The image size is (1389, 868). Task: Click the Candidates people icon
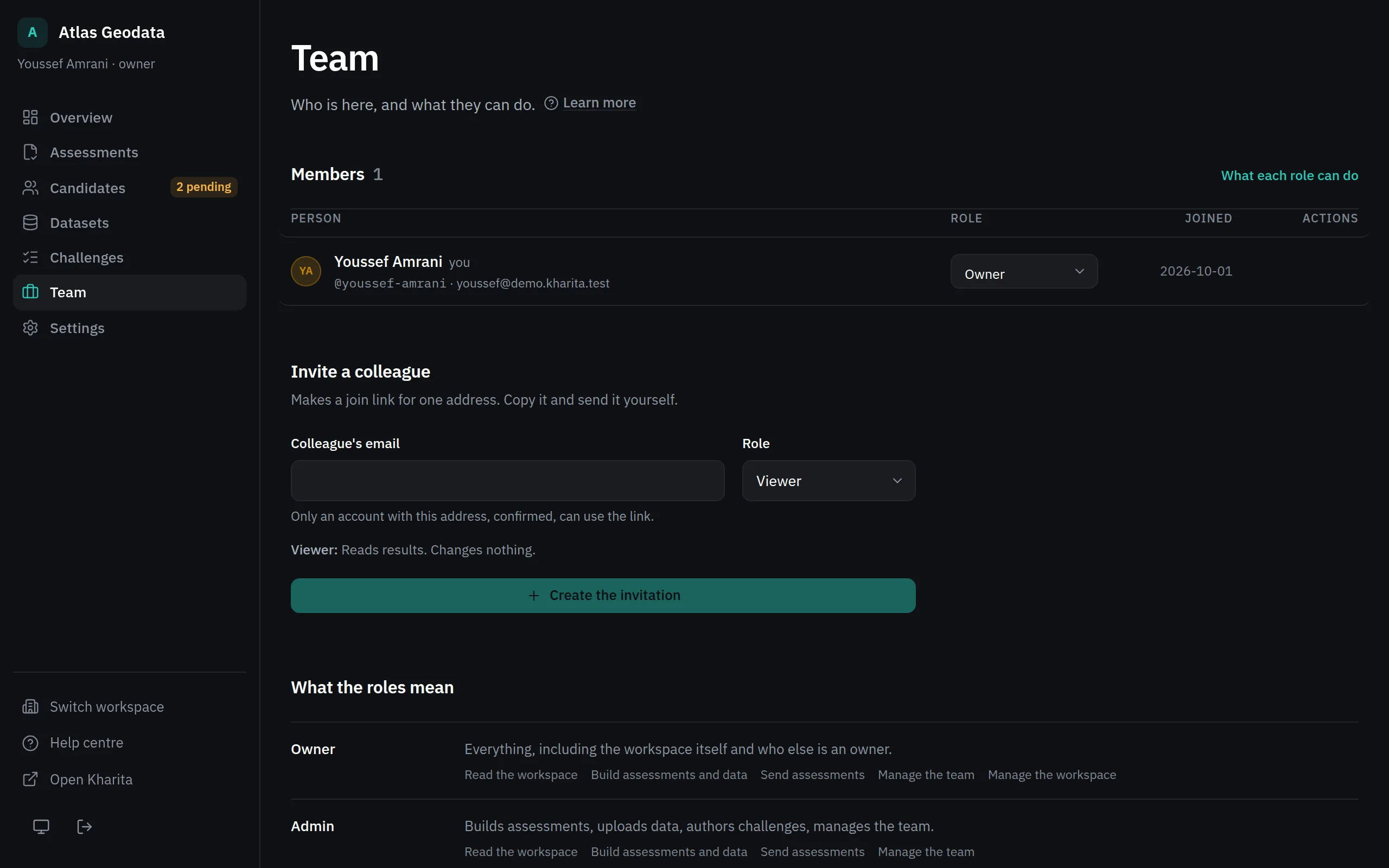[30, 188]
